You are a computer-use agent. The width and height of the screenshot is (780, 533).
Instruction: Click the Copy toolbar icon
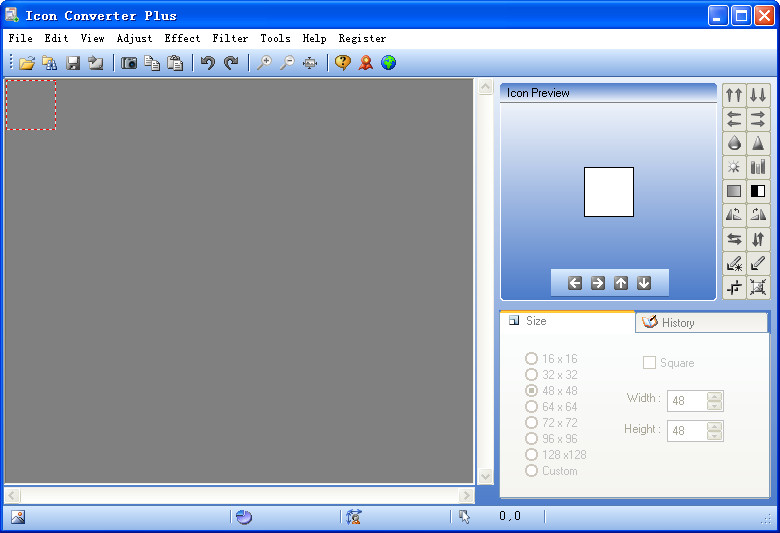pos(152,63)
